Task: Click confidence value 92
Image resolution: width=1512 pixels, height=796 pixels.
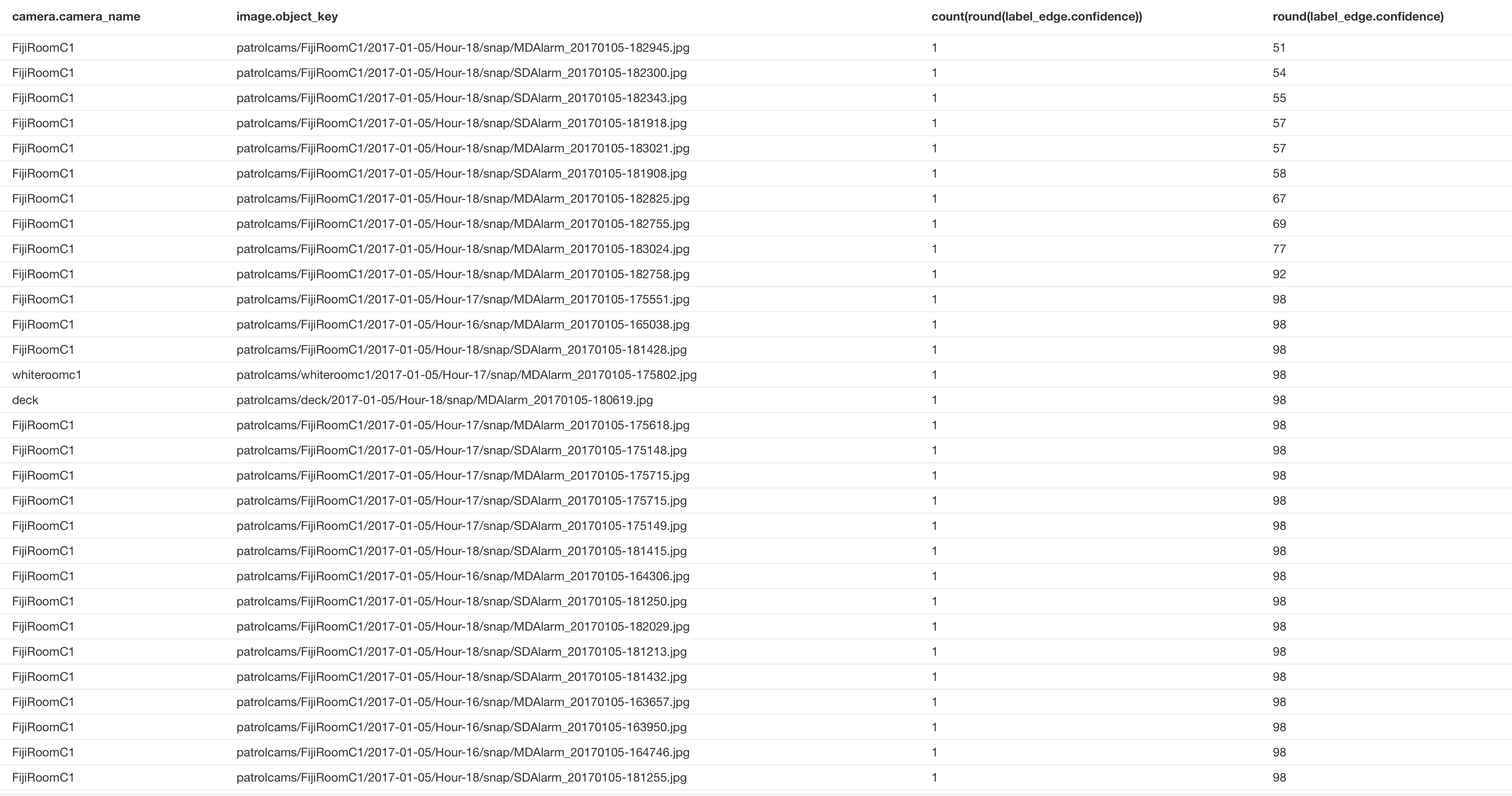Action: coord(1279,274)
